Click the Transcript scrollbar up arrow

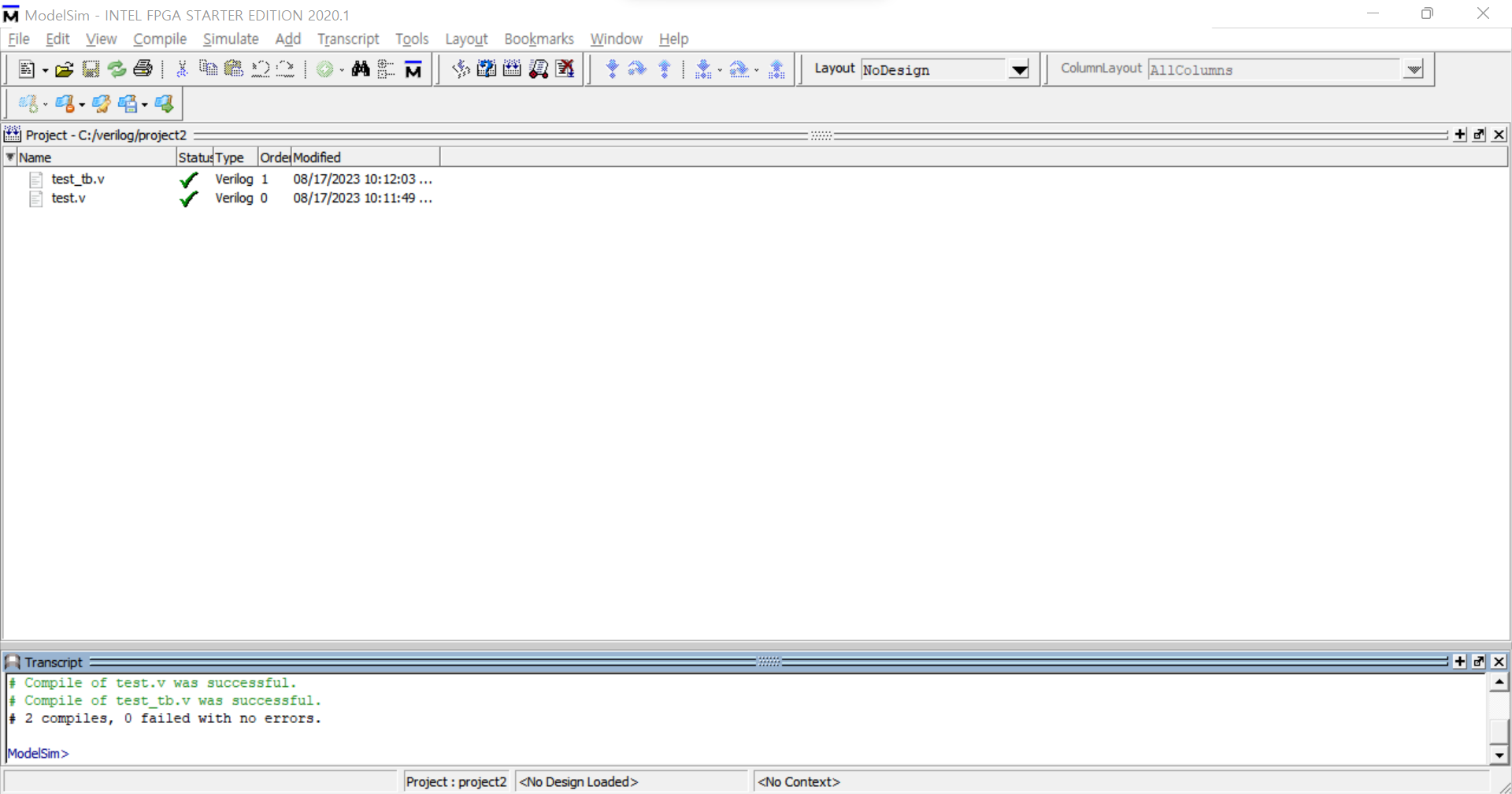1499,682
